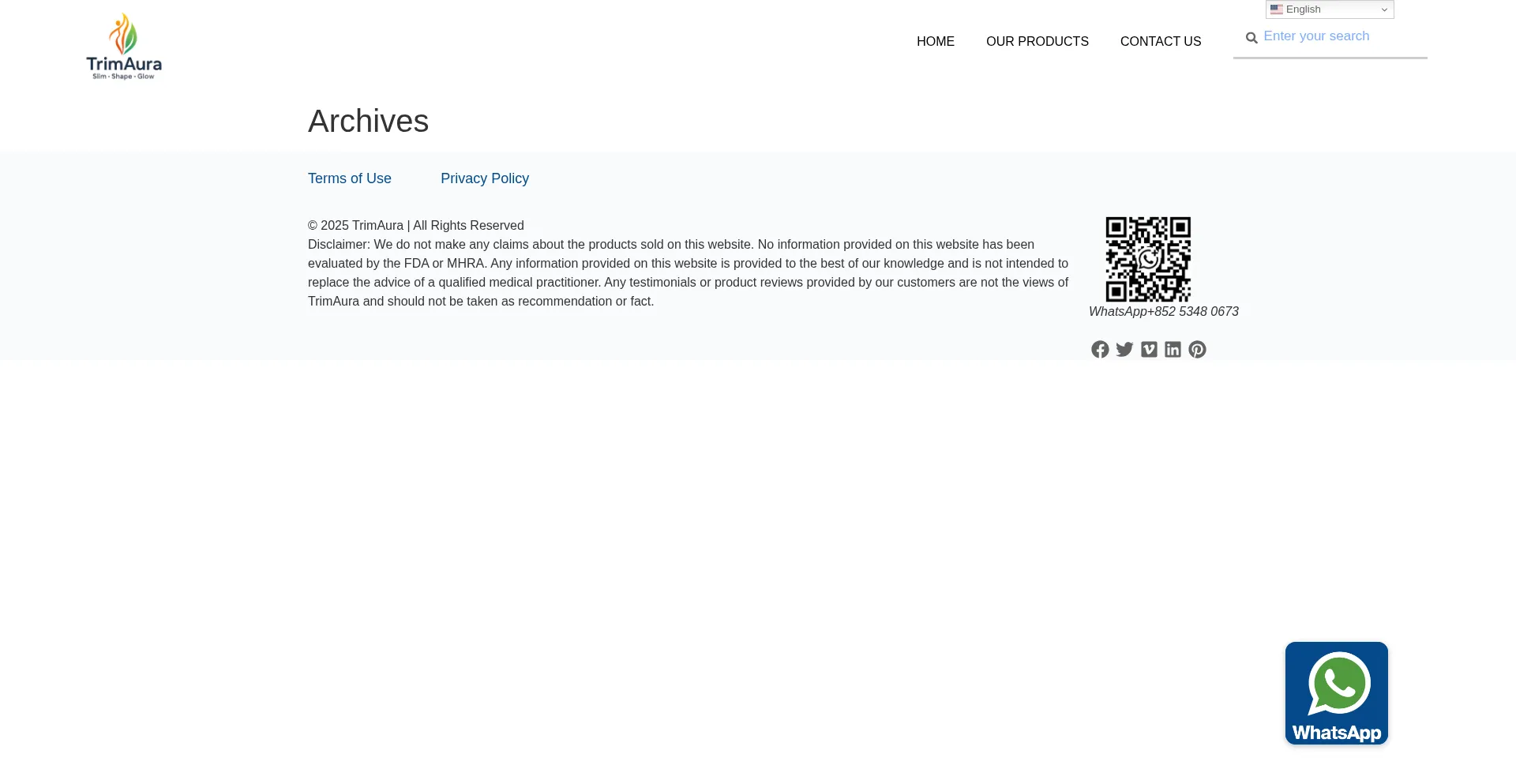Viewport: 1516px width, 784px height.
Task: Select OUR PRODUCTS in navigation
Action: (x=1037, y=41)
